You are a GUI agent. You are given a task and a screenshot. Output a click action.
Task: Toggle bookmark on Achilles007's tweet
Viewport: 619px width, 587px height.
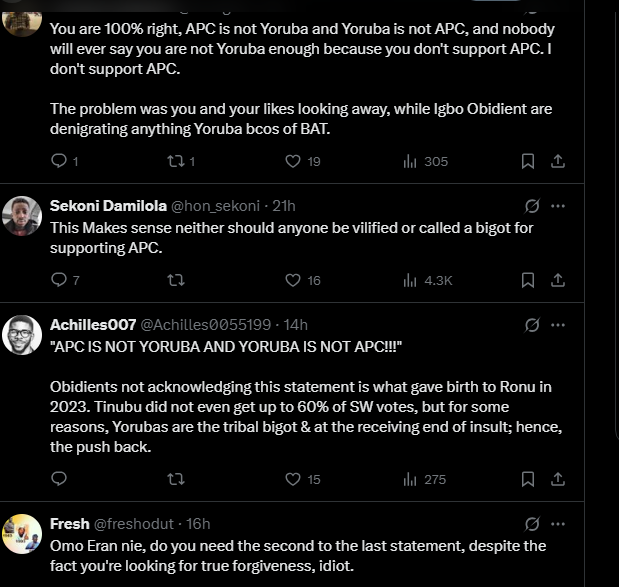pyautogui.click(x=528, y=479)
